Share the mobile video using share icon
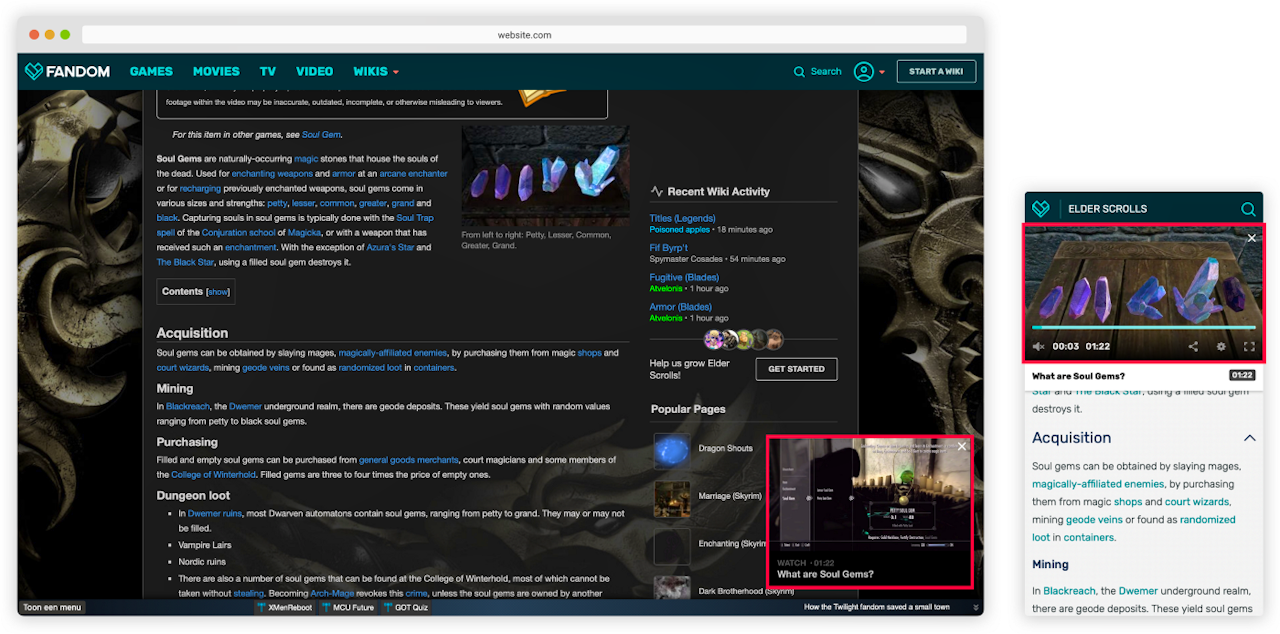Image resolution: width=1280 pixels, height=634 pixels. point(1193,347)
